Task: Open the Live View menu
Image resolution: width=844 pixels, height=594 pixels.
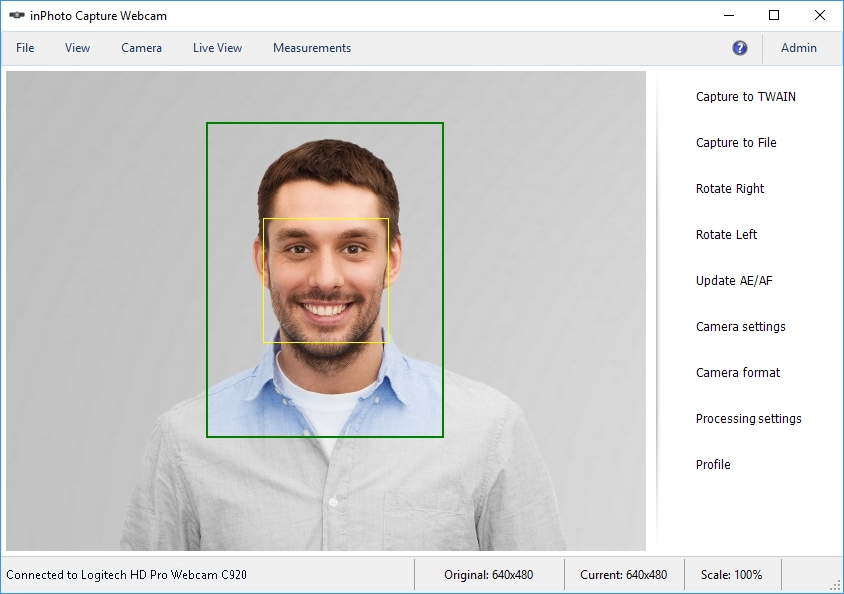Action: (217, 48)
